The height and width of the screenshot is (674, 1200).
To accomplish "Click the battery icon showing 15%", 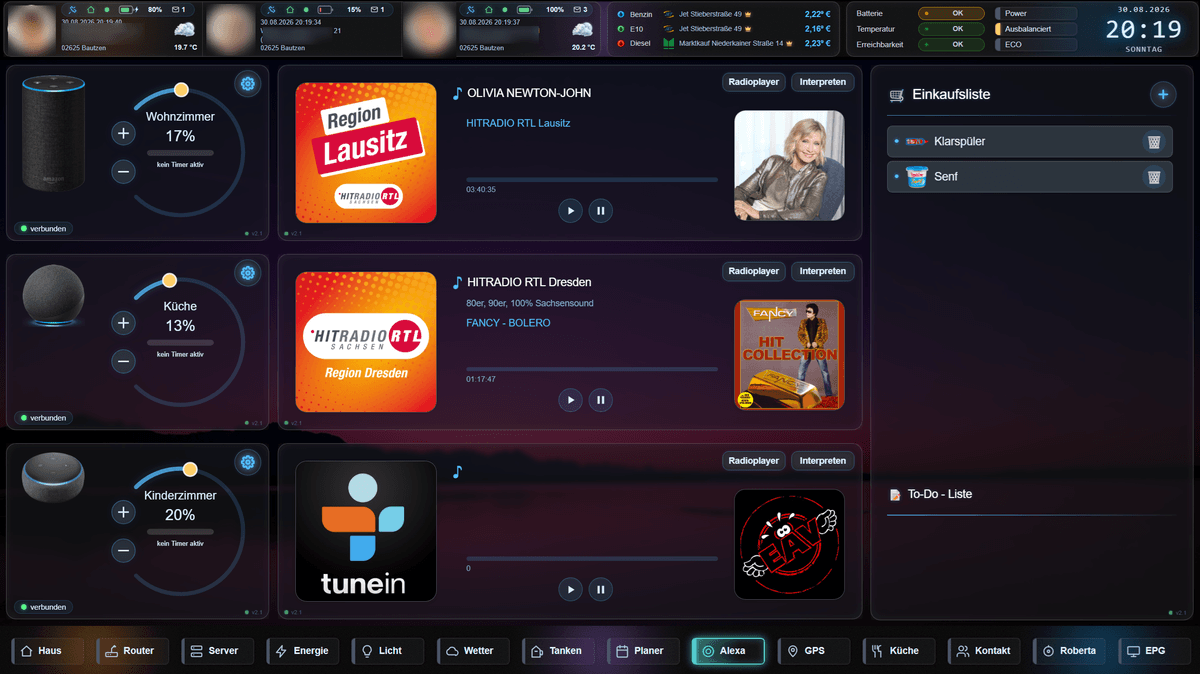I will [327, 10].
